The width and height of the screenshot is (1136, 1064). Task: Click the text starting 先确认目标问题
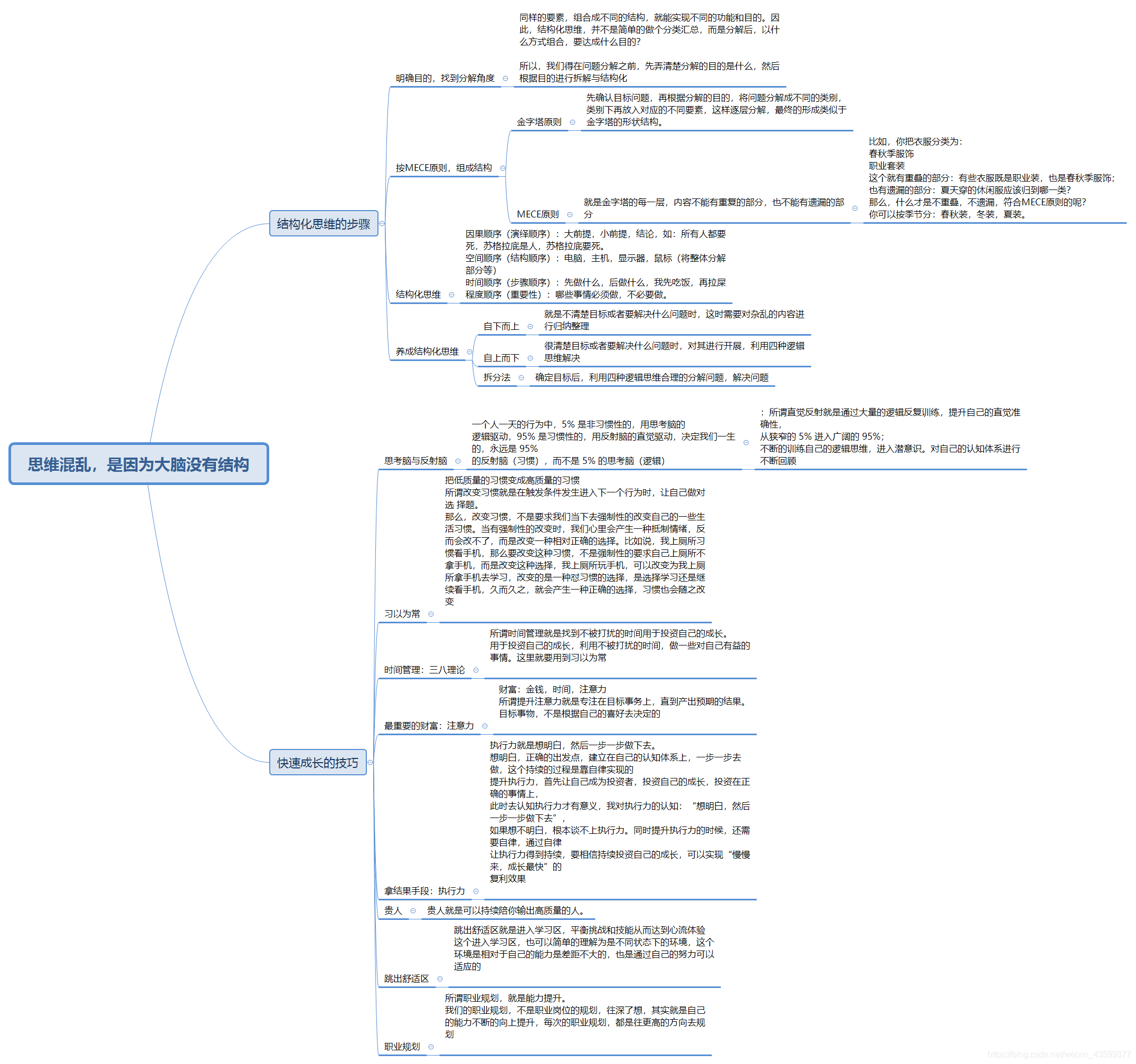pyautogui.click(x=716, y=110)
